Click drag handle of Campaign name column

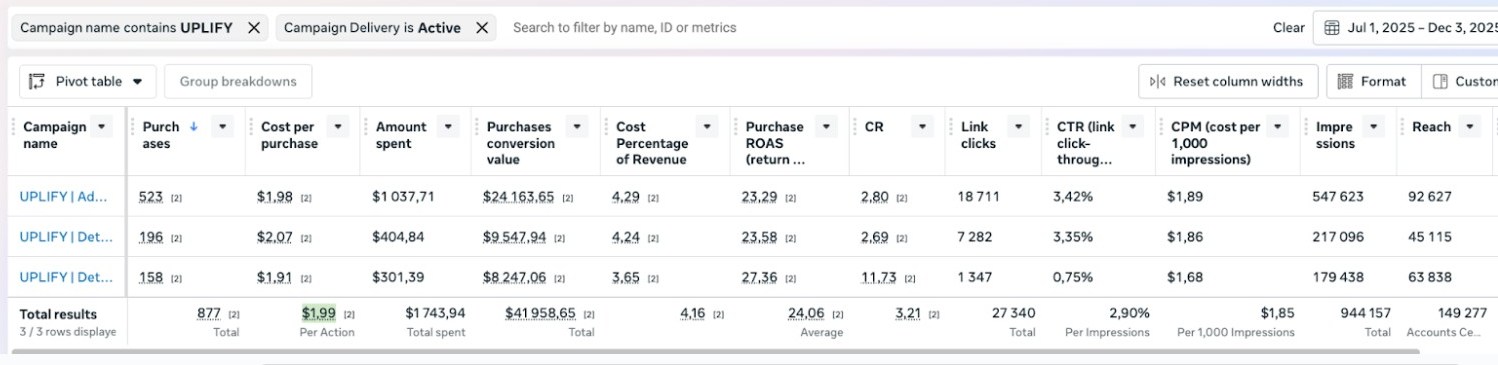[14, 127]
